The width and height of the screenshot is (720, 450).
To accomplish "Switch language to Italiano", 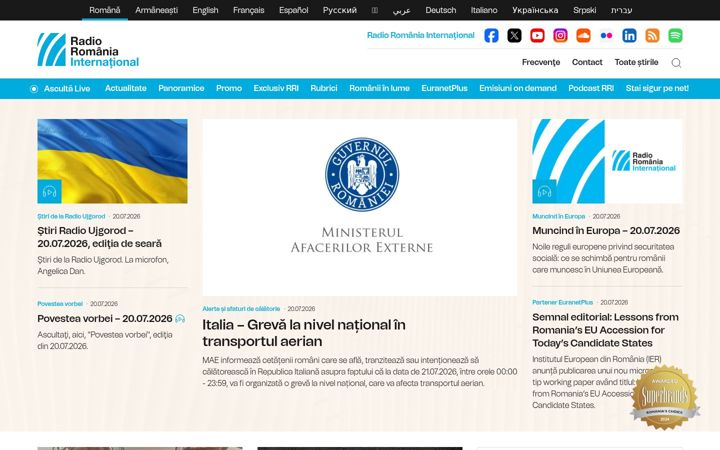I will pos(484,10).
